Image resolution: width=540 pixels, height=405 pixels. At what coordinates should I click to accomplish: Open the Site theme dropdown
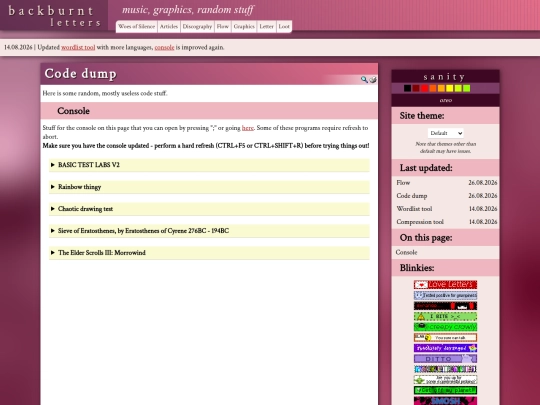click(446, 133)
